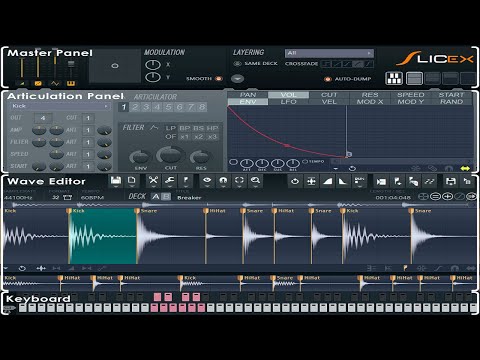Switch to the CUT envelope target tab

coord(329,95)
